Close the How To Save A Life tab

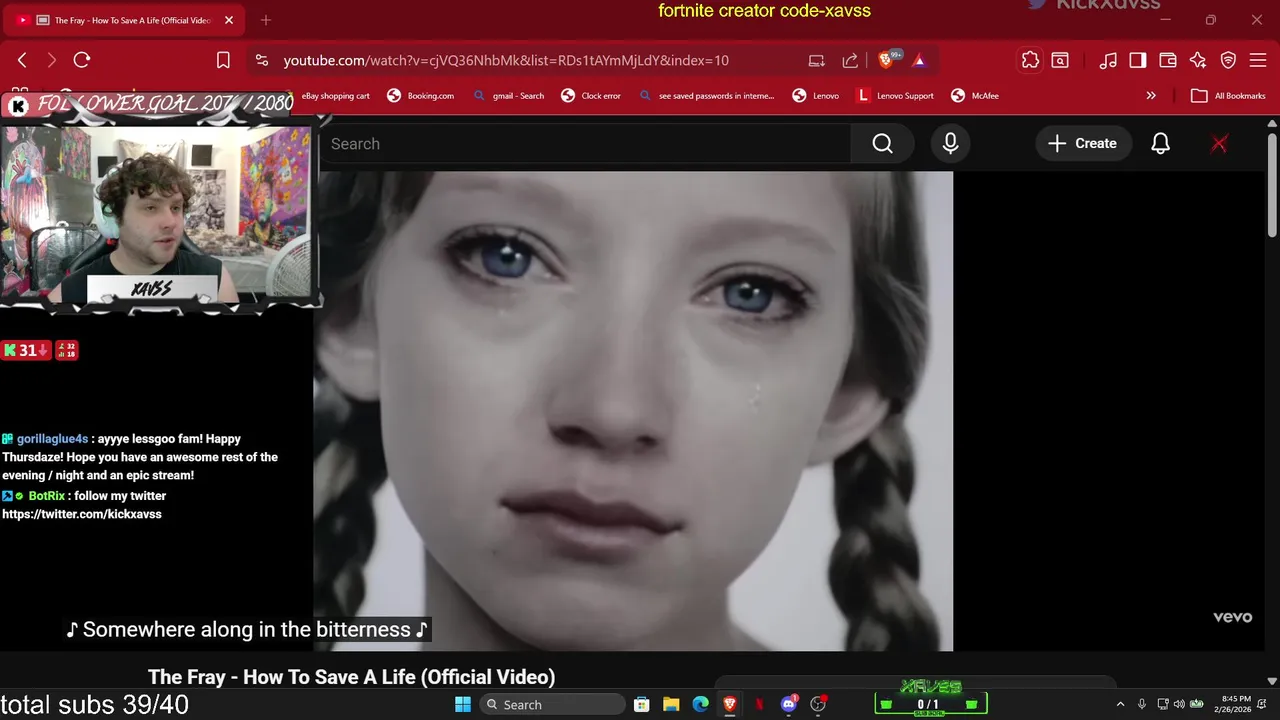(229, 20)
